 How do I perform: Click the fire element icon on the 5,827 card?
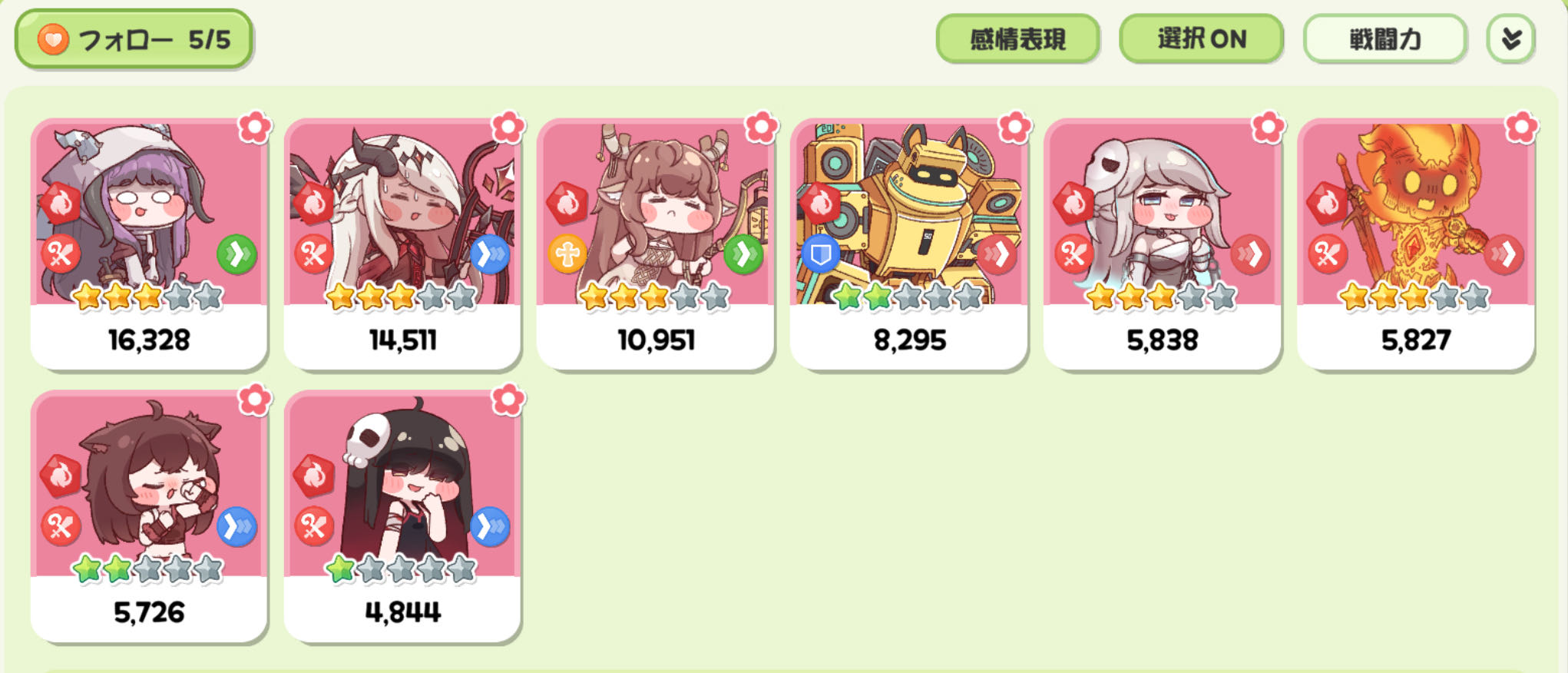point(1327,204)
